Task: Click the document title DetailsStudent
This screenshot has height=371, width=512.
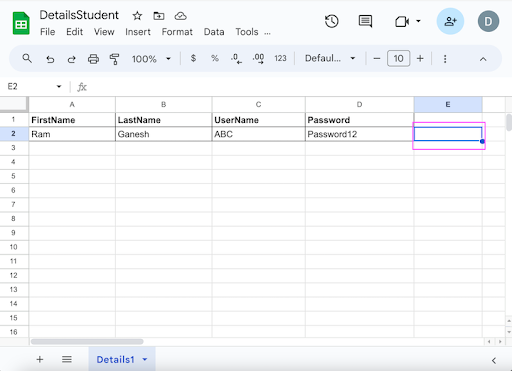Action: [79, 15]
